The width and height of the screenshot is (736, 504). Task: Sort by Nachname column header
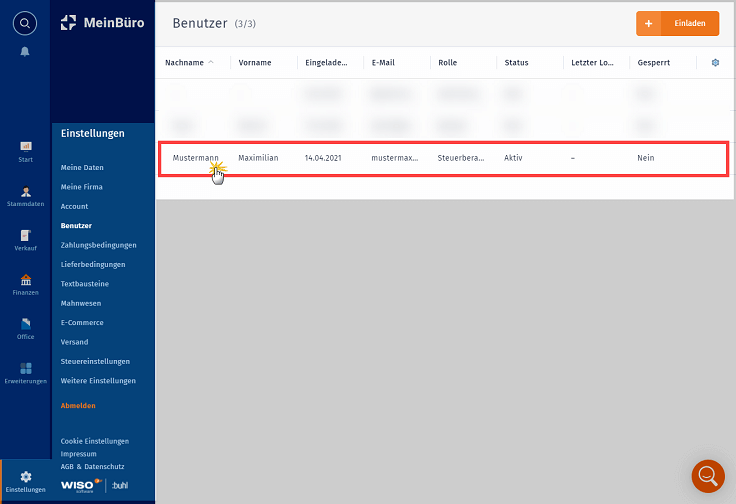click(x=184, y=62)
